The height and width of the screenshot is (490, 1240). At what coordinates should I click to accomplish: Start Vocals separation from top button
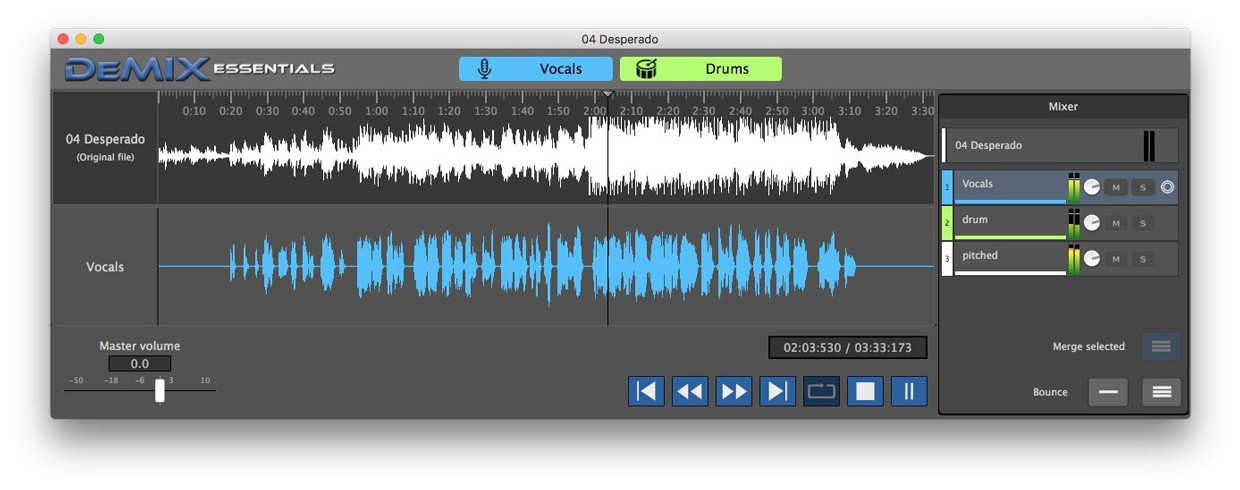pyautogui.click(x=536, y=69)
